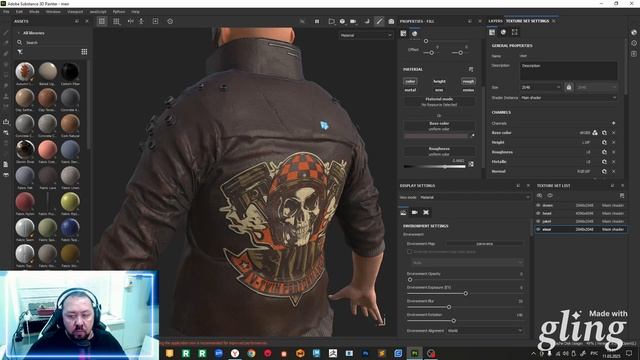
Task: Open the File menu
Action: [x=6, y=12]
